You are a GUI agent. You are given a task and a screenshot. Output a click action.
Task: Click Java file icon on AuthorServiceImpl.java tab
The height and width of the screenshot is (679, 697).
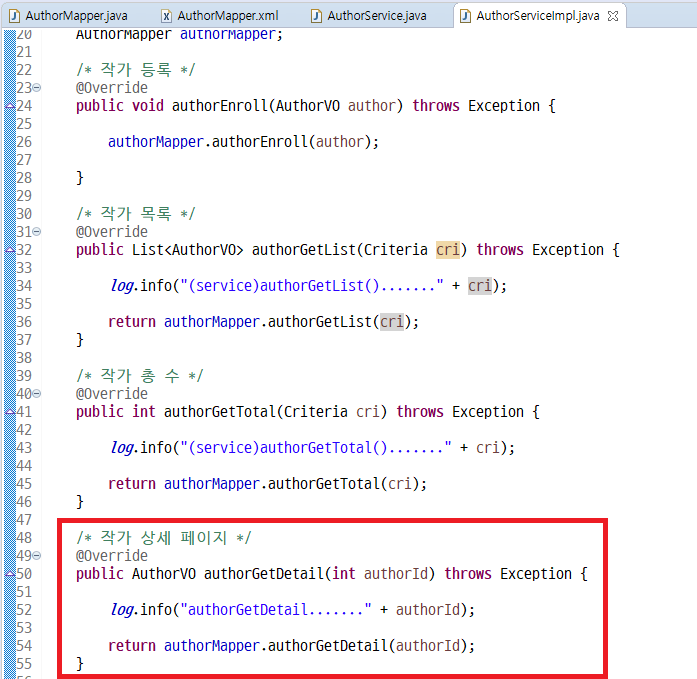(465, 16)
